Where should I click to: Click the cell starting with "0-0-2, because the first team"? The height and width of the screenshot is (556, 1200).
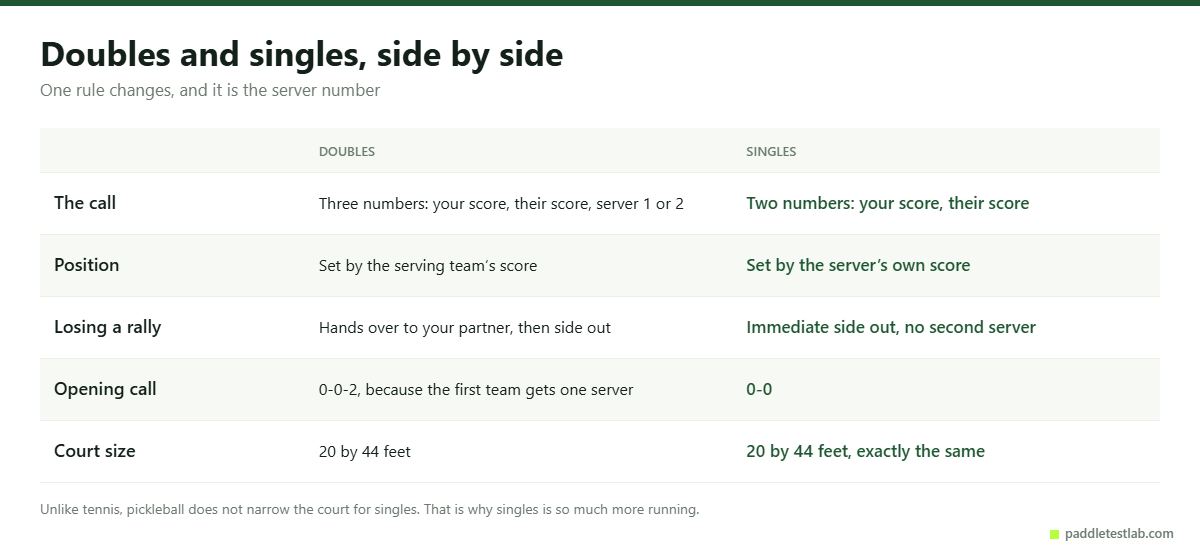pos(476,390)
